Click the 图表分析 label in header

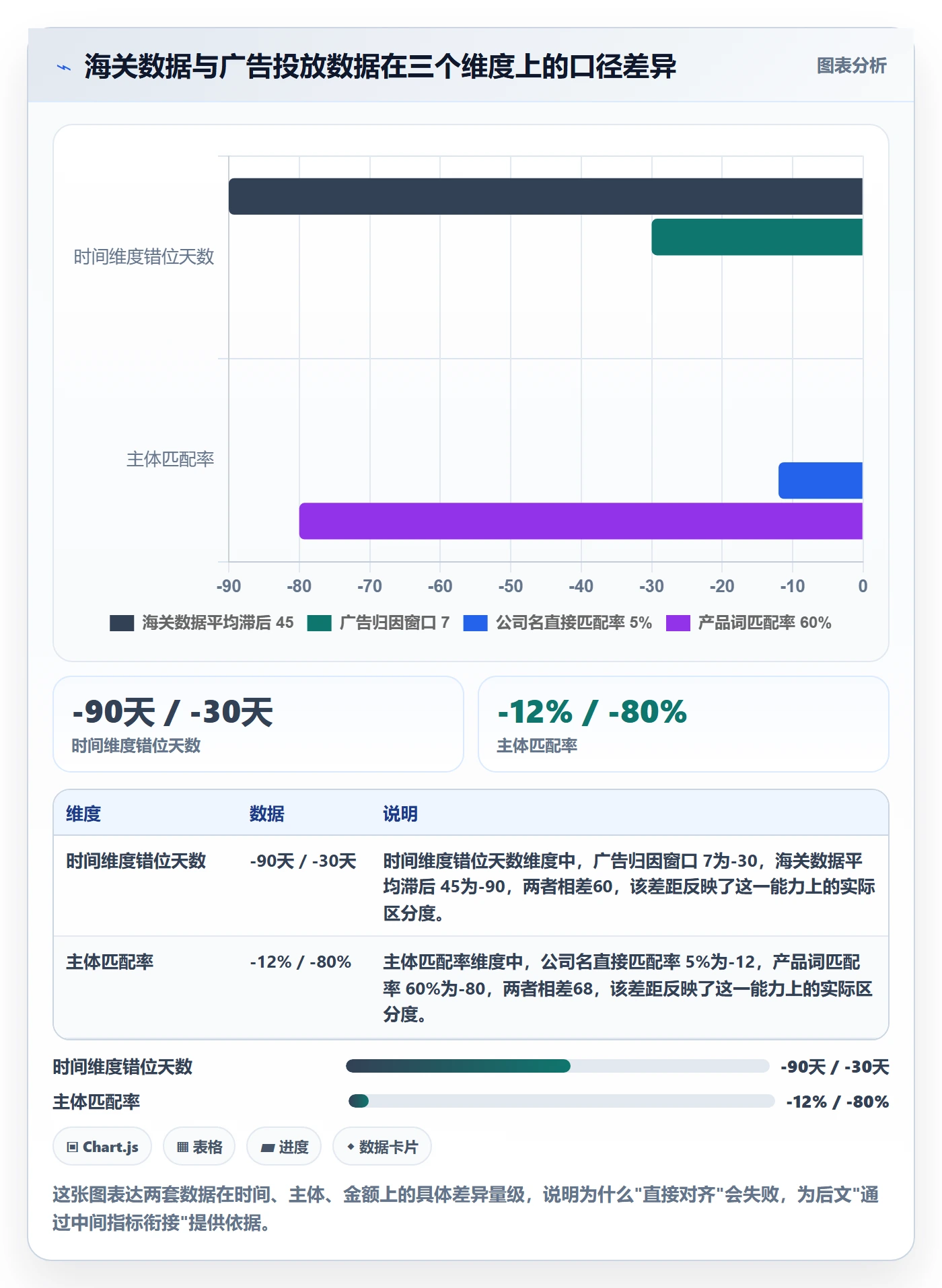[x=851, y=66]
